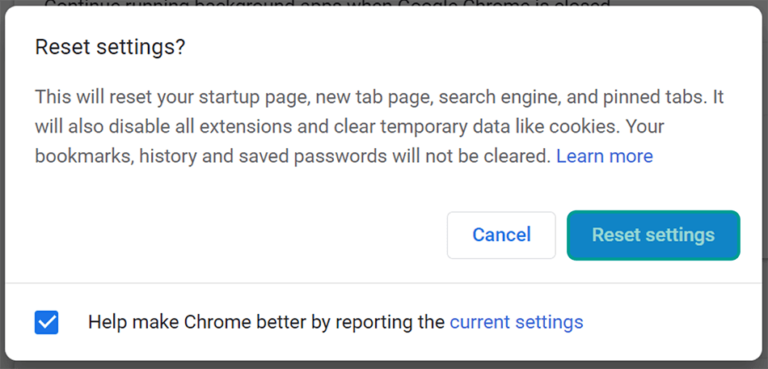This screenshot has height=369, width=768.
Task: Open the current settings link
Action: (x=516, y=322)
